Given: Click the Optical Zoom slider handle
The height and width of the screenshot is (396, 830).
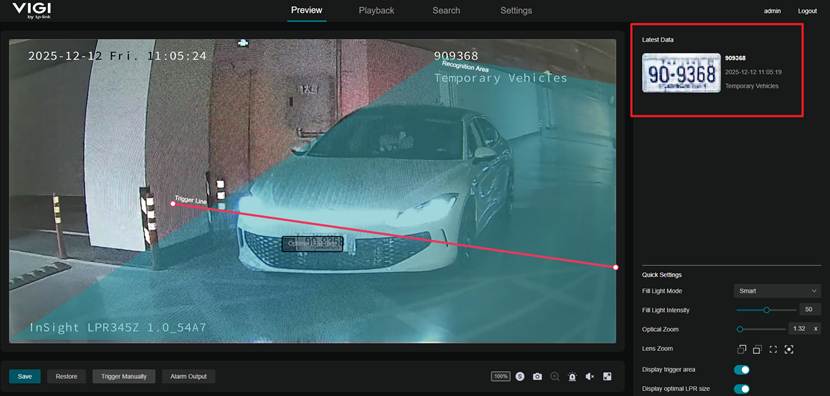Looking at the screenshot, I should (740, 329).
